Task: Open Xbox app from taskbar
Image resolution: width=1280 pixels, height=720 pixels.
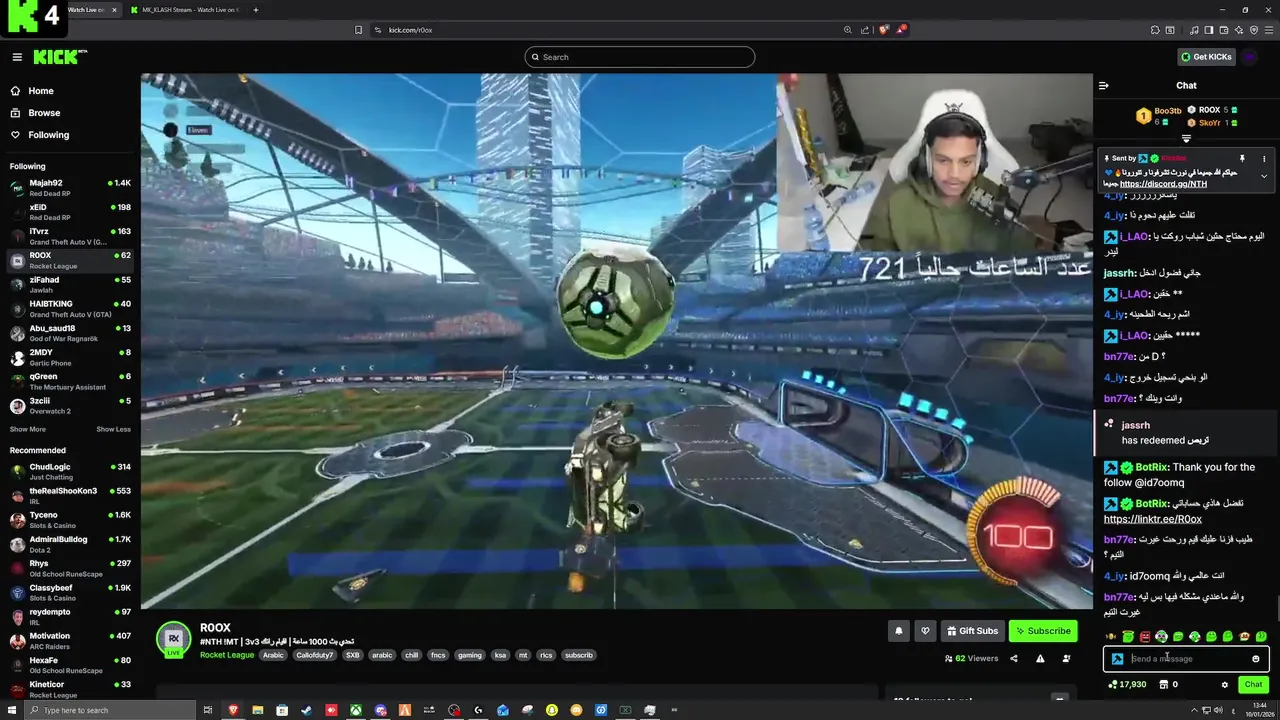Action: (356, 710)
